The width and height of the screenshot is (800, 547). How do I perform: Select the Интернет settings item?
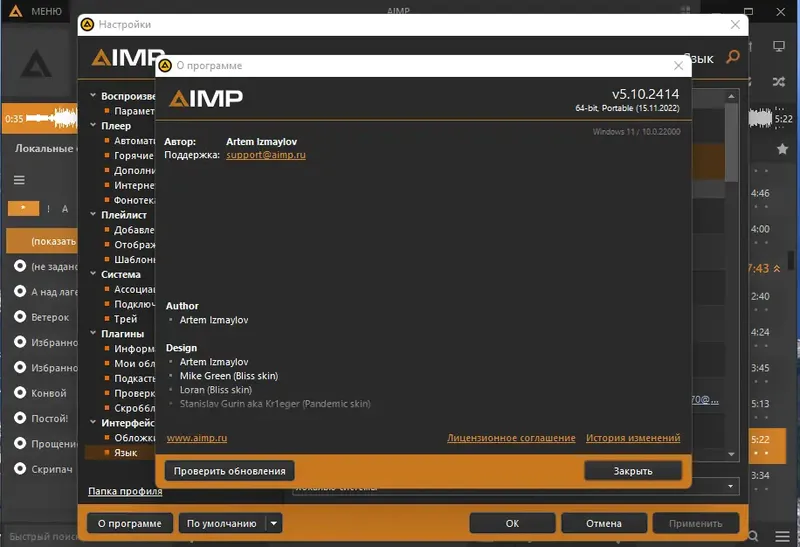point(134,185)
